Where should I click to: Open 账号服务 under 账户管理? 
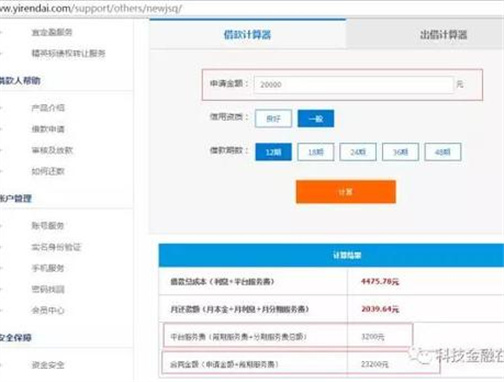pos(48,226)
